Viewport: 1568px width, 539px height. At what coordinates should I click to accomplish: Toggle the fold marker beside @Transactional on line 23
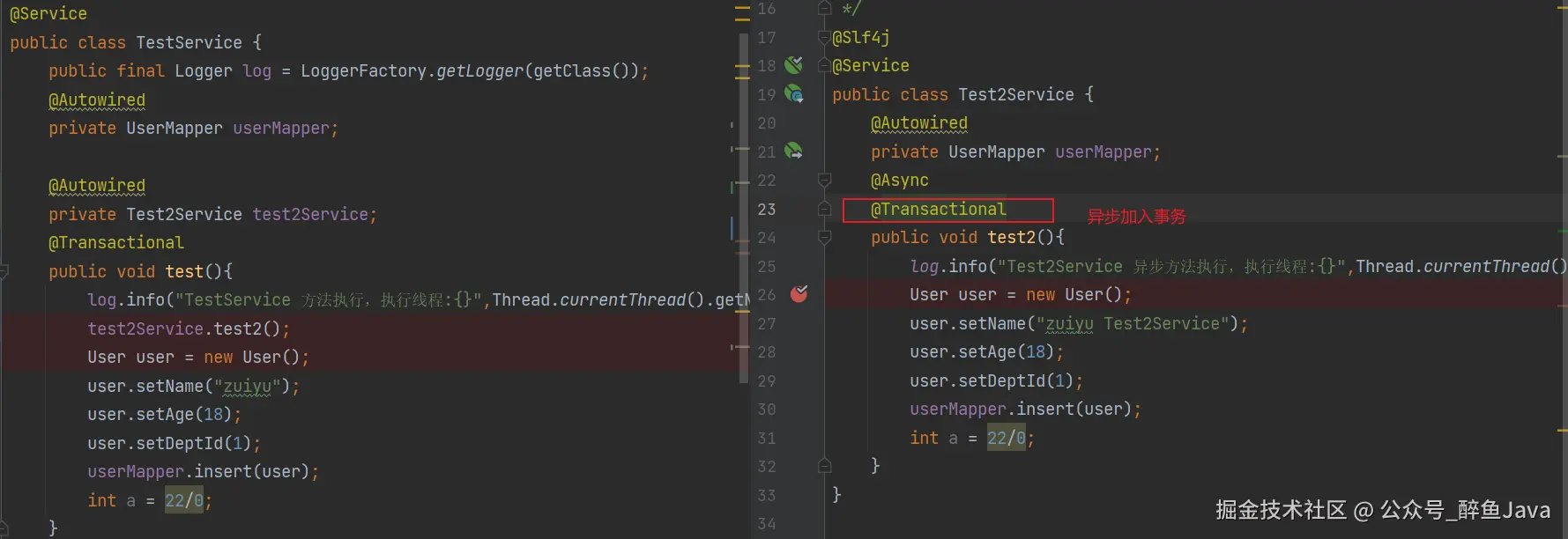point(825,209)
